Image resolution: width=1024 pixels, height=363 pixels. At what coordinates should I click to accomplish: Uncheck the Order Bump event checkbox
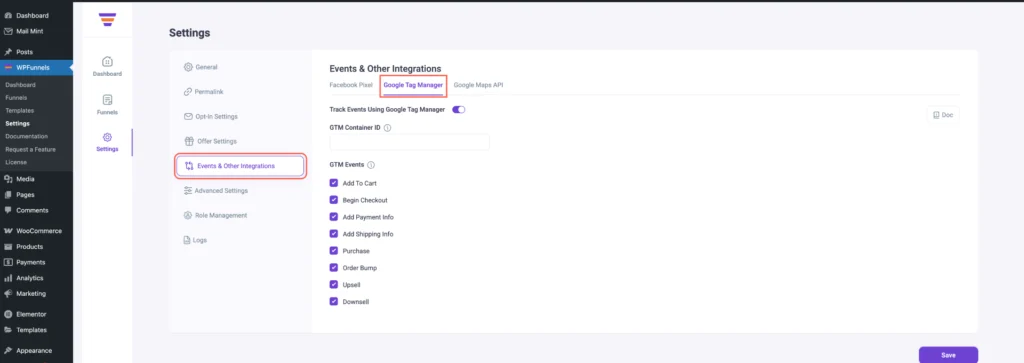[x=334, y=268]
